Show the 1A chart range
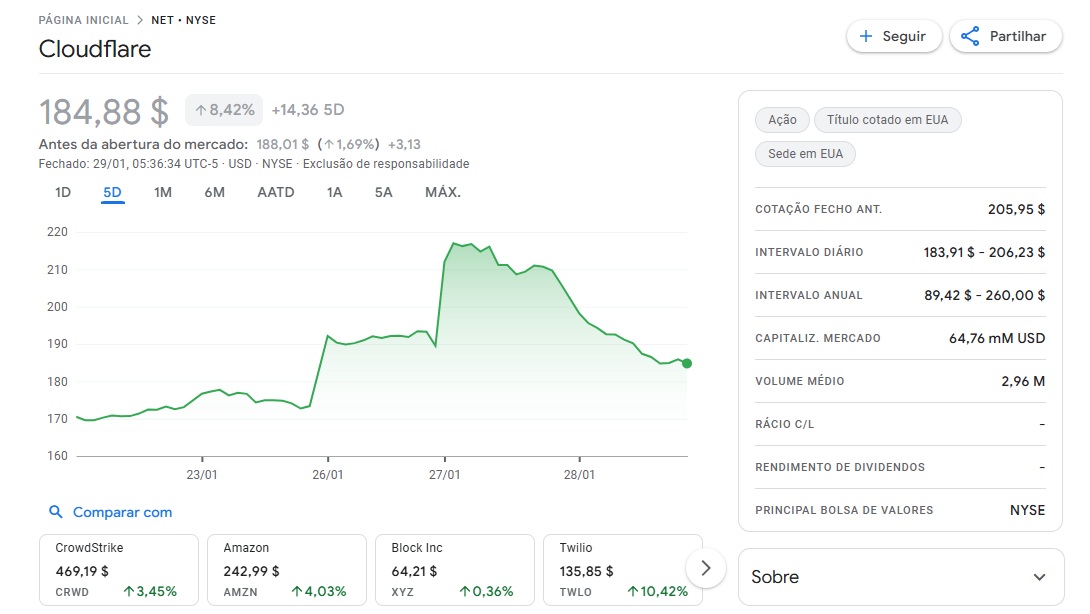 [x=334, y=192]
